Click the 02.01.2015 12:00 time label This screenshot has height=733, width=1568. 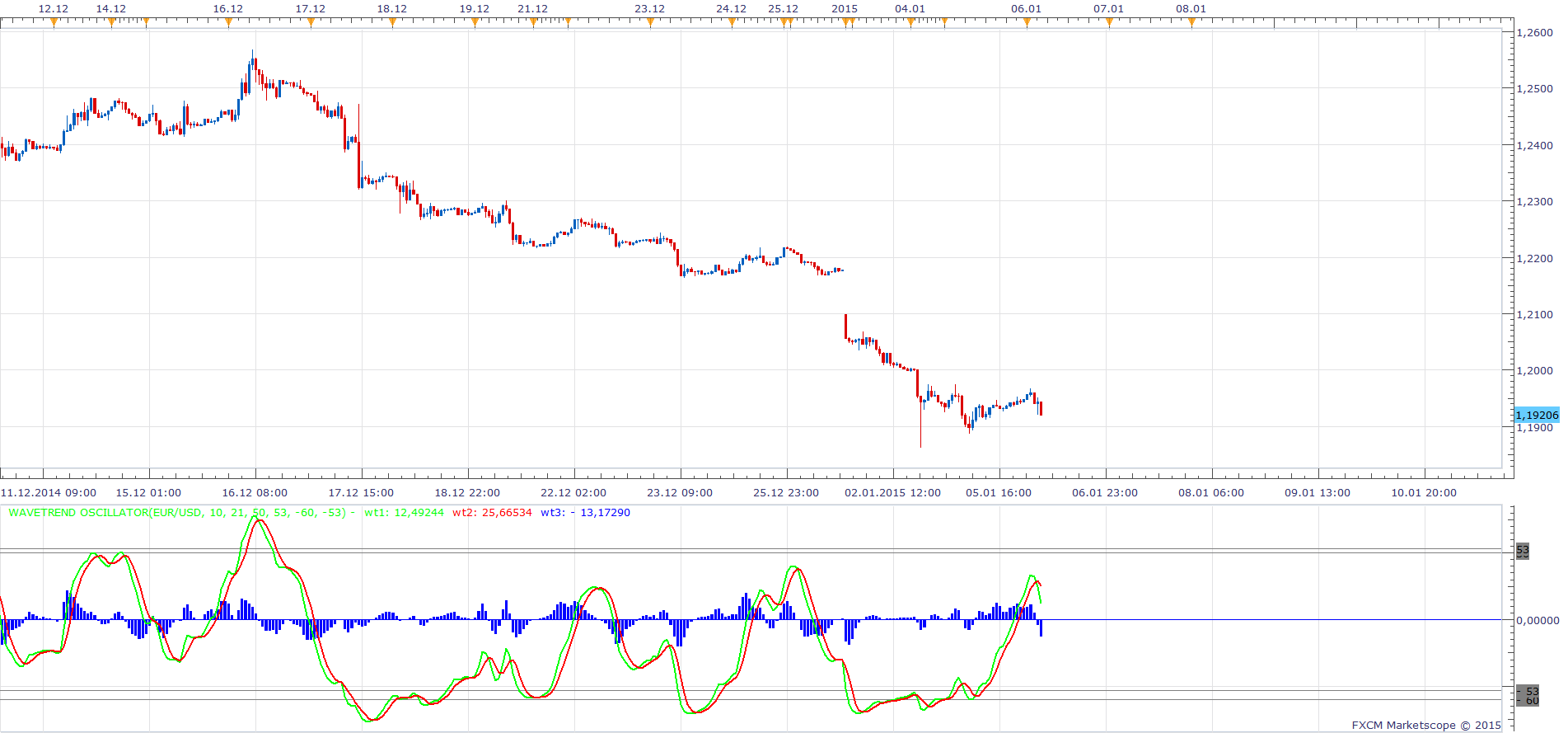(x=892, y=493)
